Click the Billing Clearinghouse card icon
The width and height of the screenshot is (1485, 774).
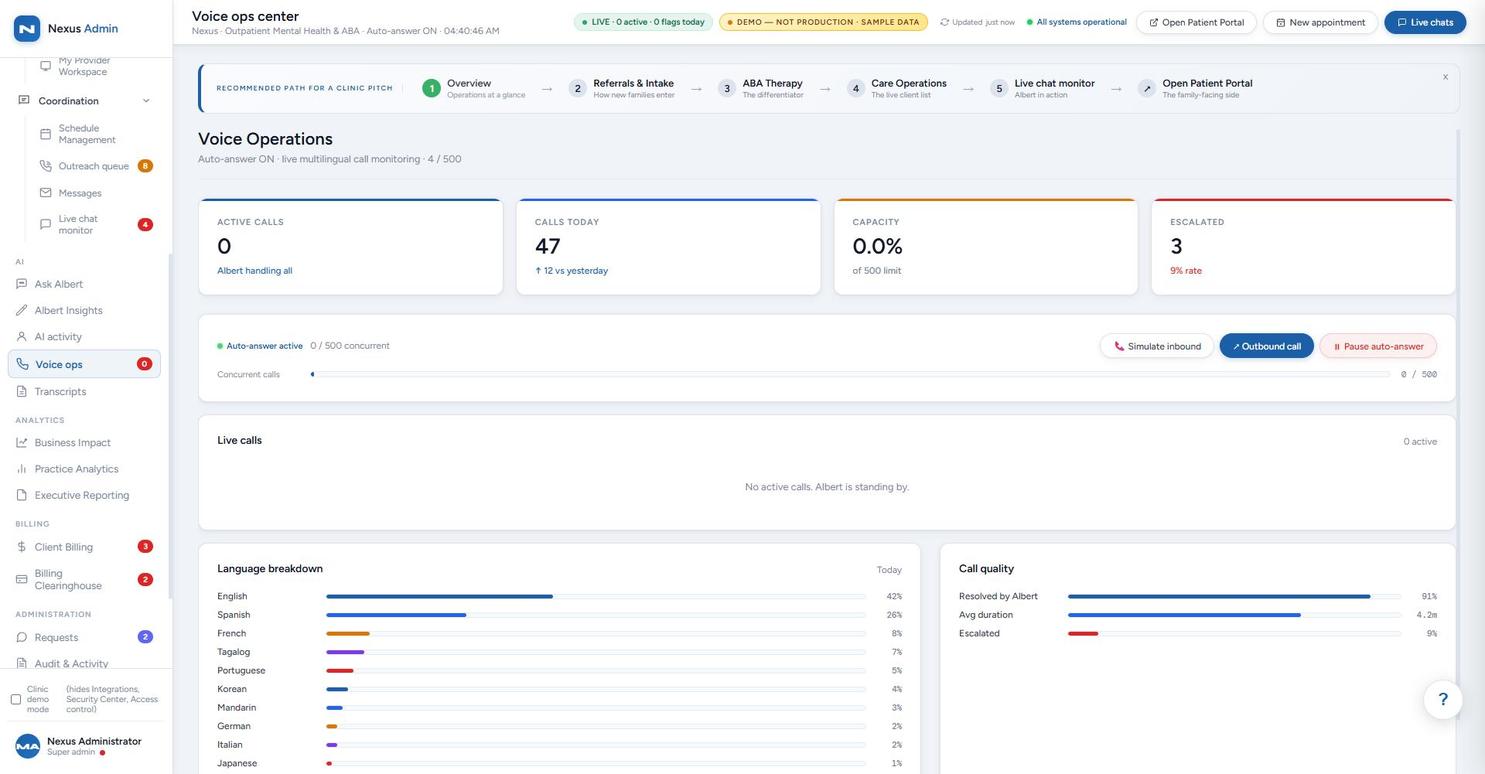(x=22, y=579)
